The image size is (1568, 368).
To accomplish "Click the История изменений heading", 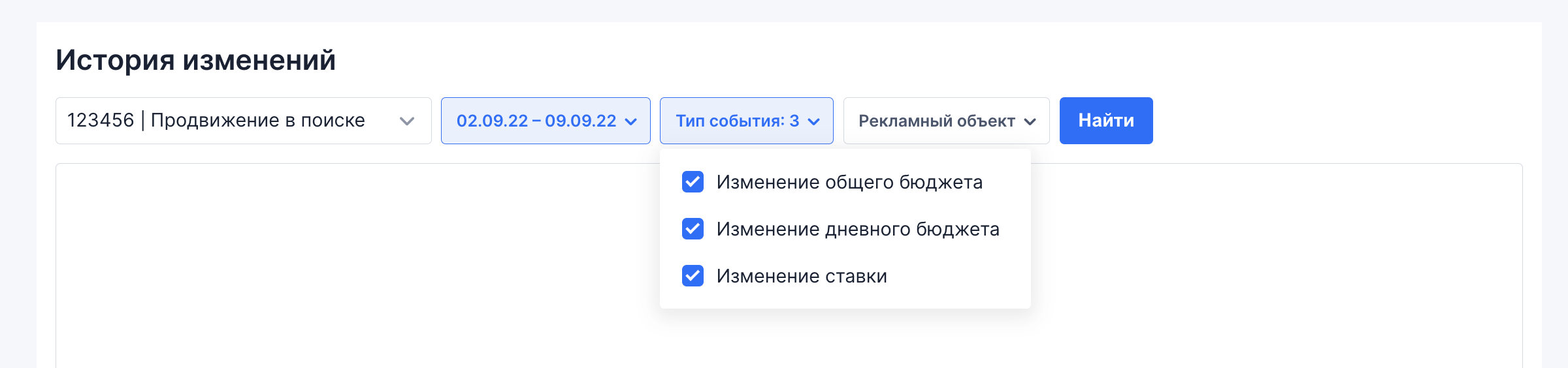I will click(x=195, y=60).
